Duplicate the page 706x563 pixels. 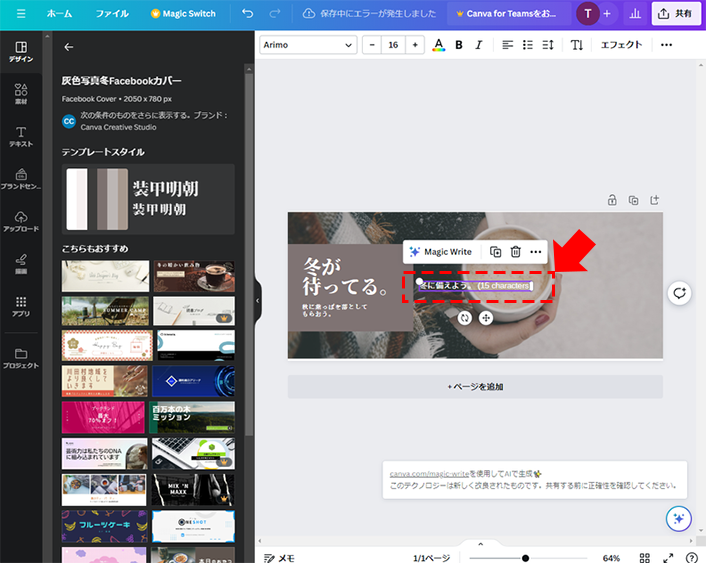634,200
